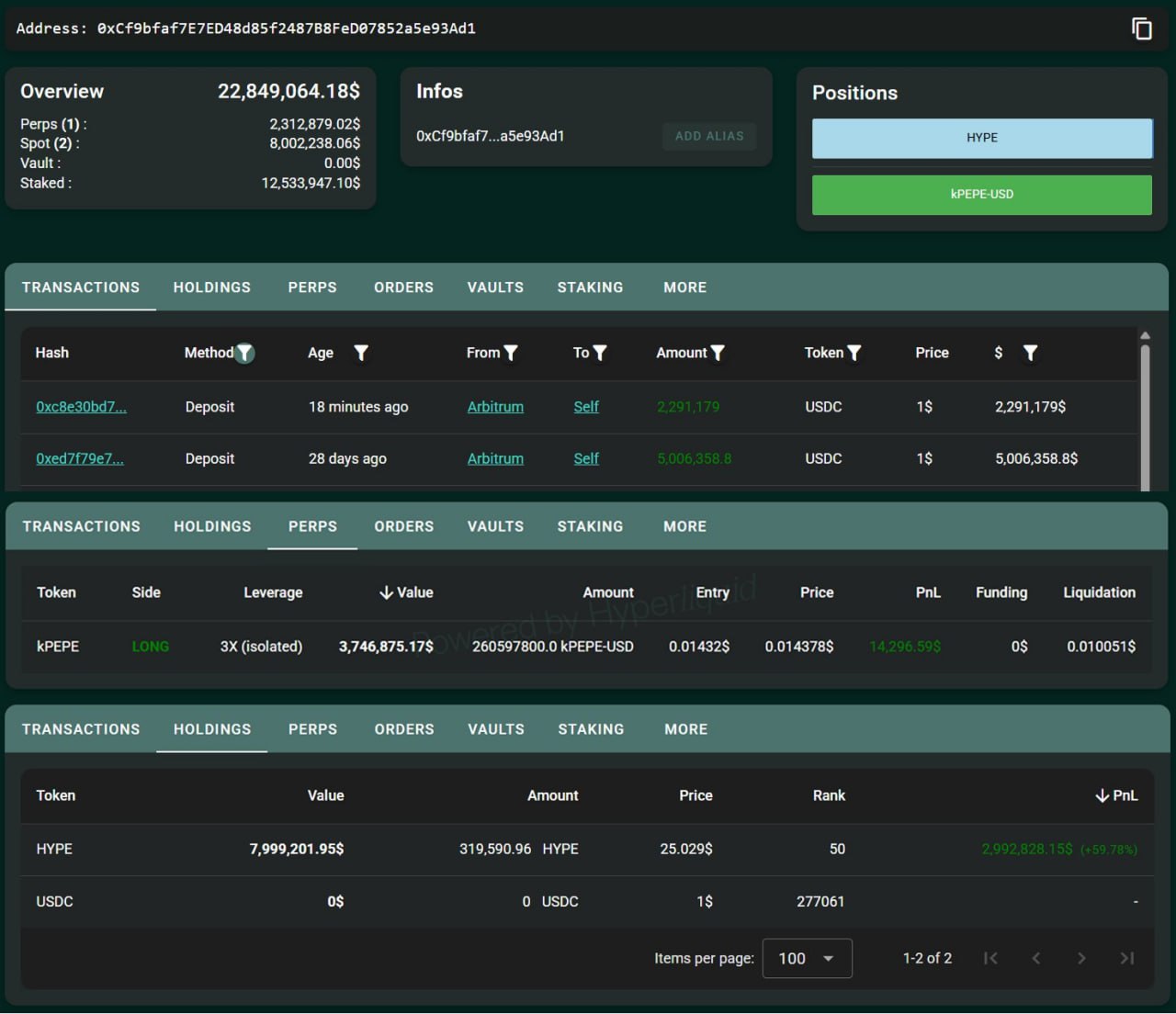Open ORDERS tab in perps panel
This screenshot has width=1176, height=1014.
click(403, 526)
